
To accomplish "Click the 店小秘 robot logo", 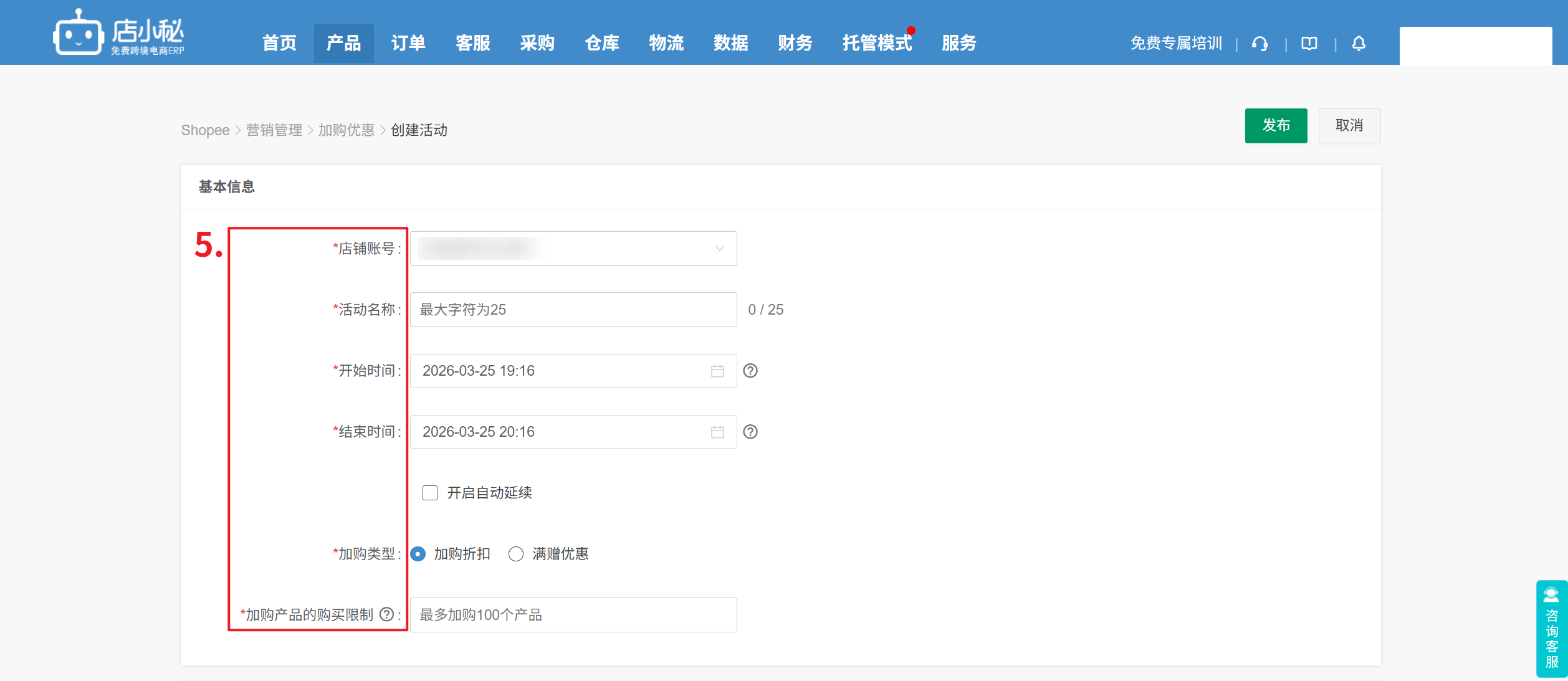I will [x=78, y=34].
